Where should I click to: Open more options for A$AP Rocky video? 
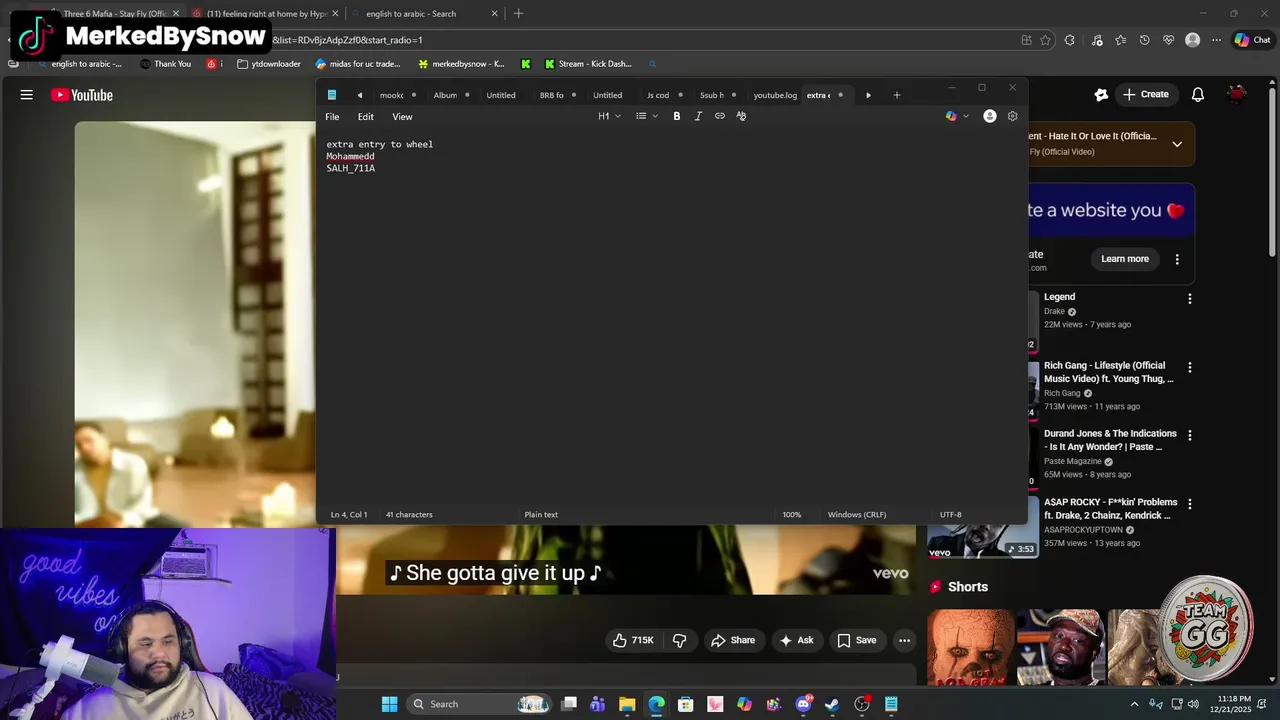click(1189, 504)
